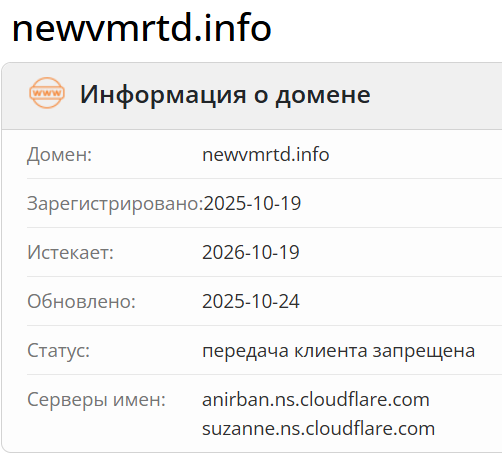Screen dimensions: 502x469
Task: Click the Истекает: label
Action: [x=70, y=252]
